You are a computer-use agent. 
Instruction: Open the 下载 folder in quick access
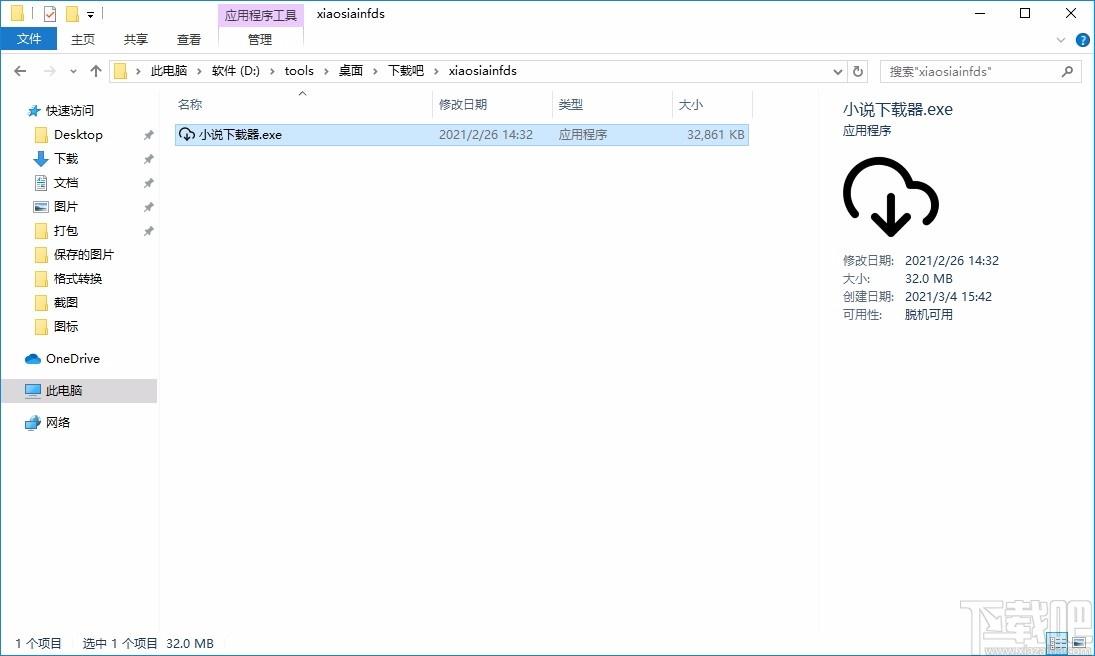pyautogui.click(x=66, y=159)
